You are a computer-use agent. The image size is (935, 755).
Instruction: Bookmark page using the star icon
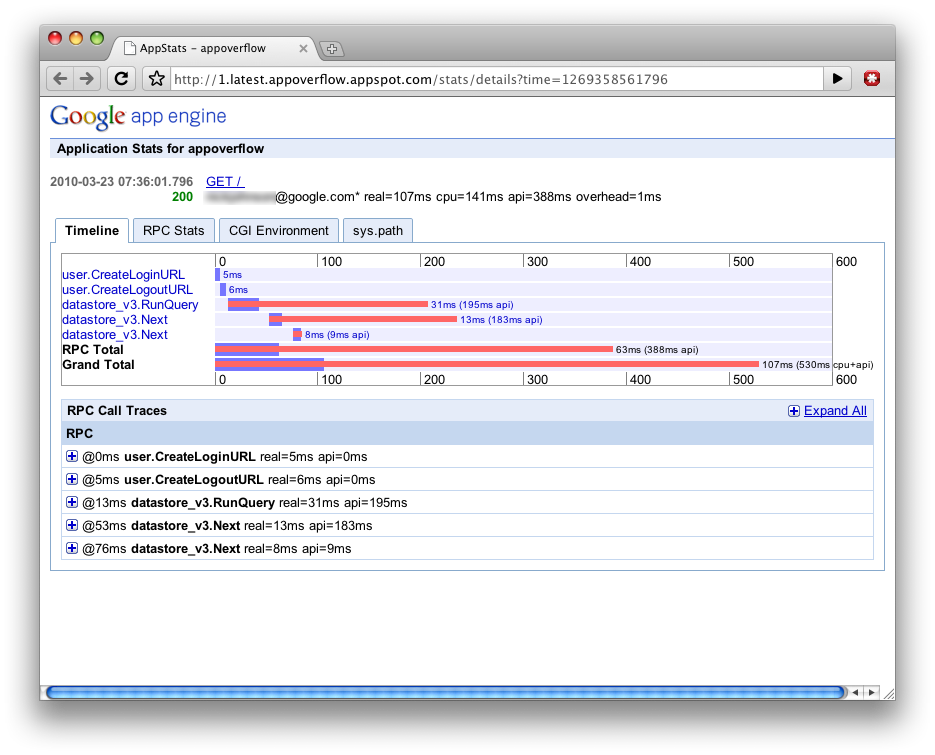tap(156, 79)
